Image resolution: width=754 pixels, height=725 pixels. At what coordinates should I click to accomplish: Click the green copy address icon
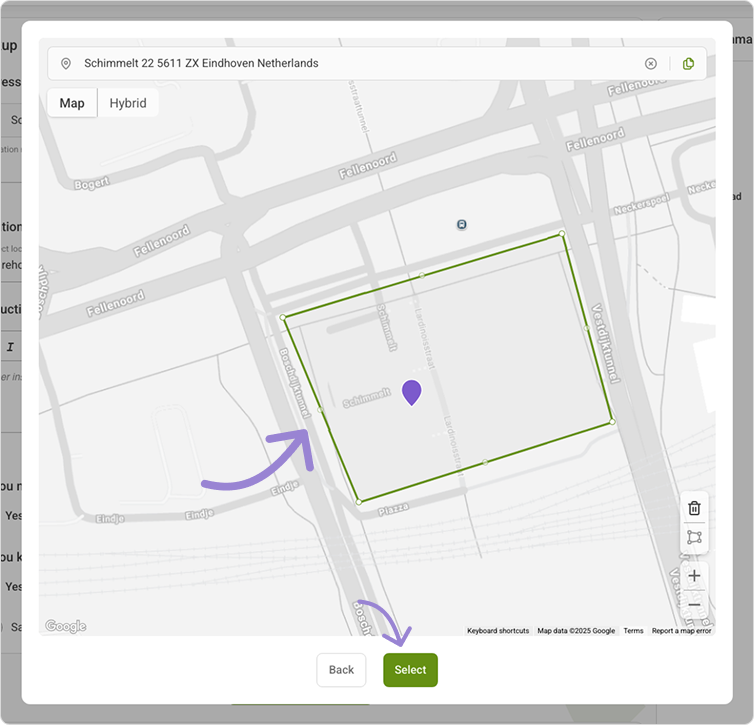[688, 63]
